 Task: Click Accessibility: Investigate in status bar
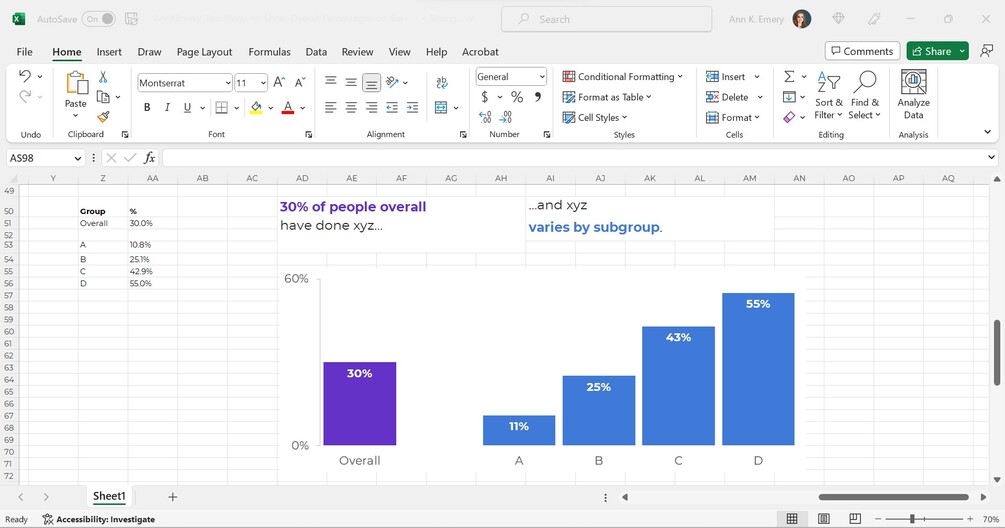[x=99, y=519]
